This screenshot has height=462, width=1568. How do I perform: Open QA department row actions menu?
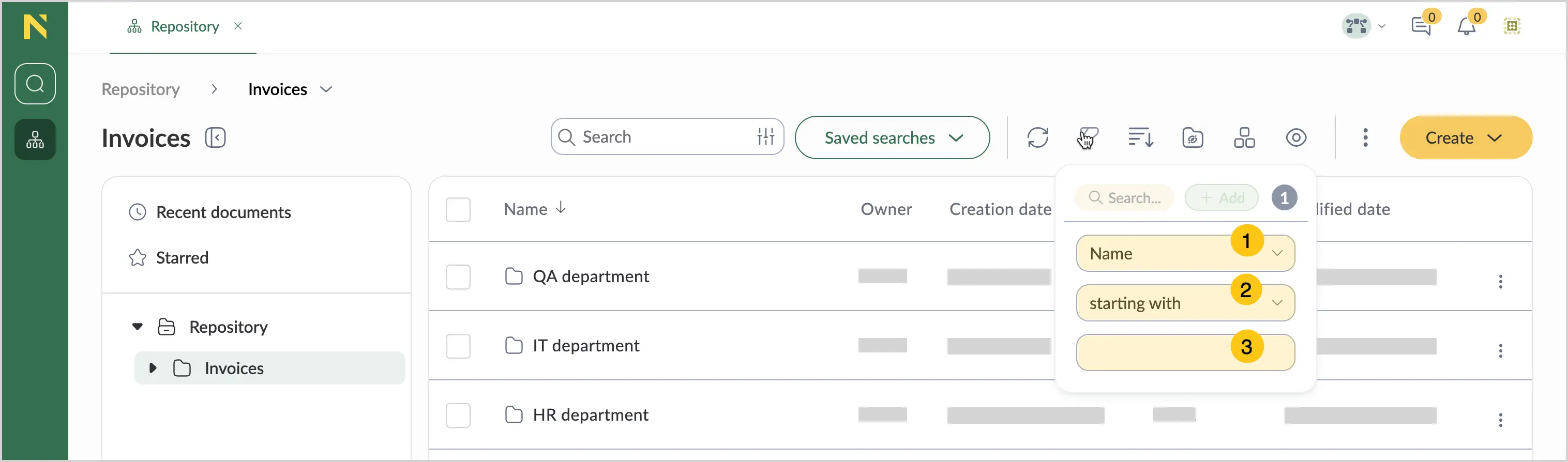(1500, 282)
